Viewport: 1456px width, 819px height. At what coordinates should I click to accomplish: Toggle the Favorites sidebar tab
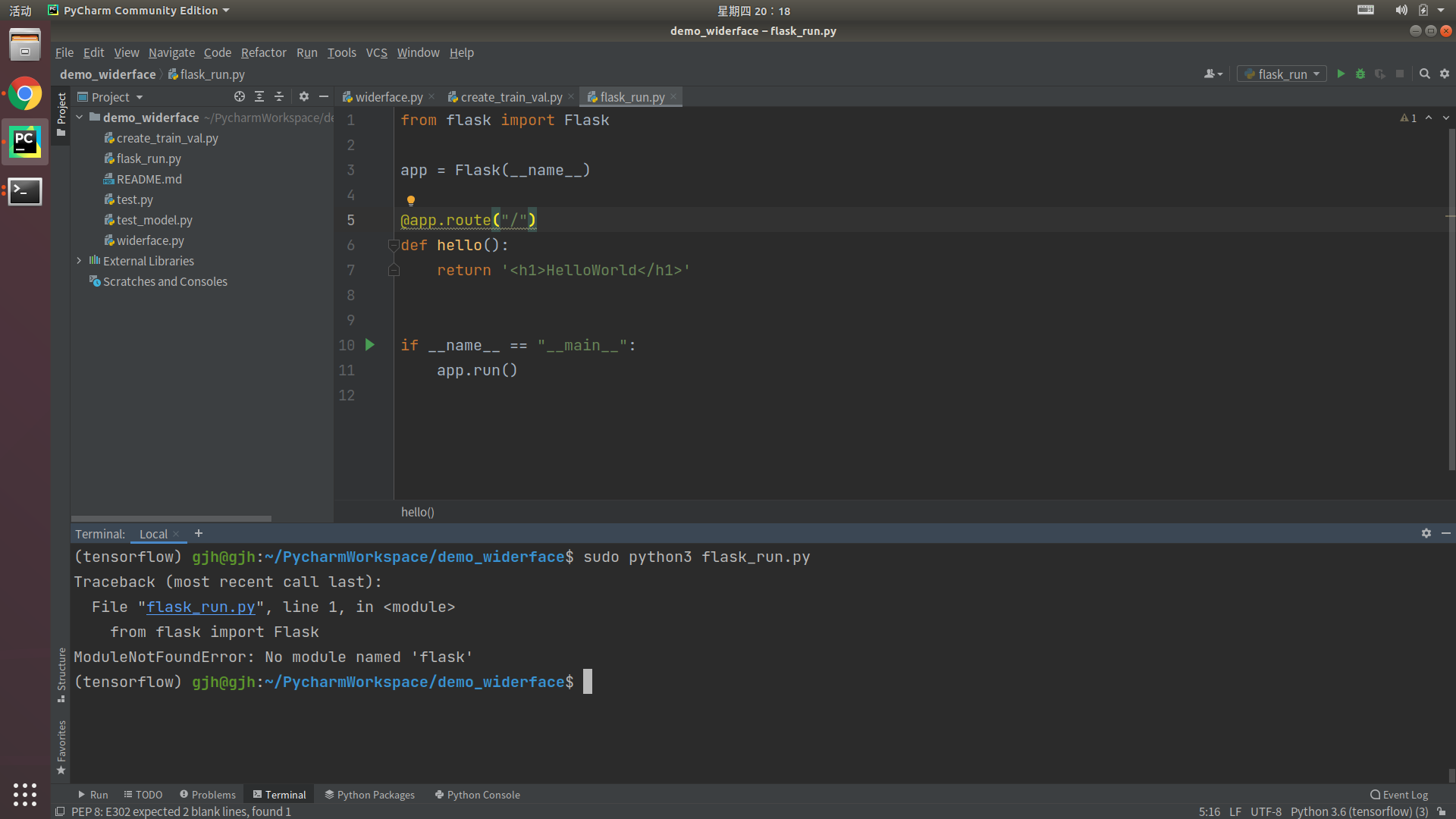point(61,748)
